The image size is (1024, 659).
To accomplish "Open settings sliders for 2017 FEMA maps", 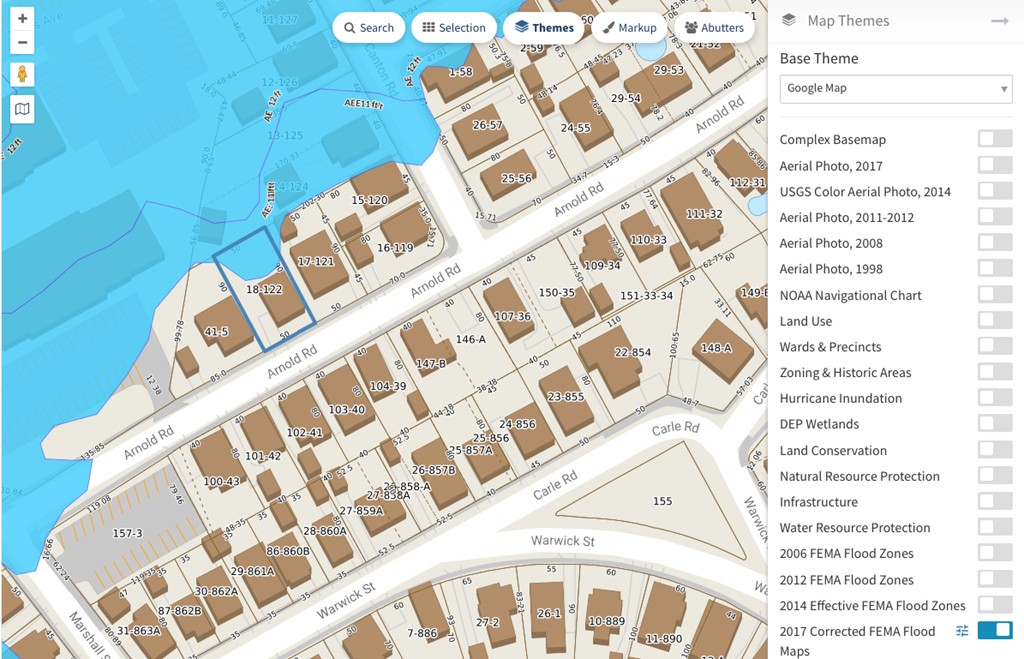I will point(962,631).
